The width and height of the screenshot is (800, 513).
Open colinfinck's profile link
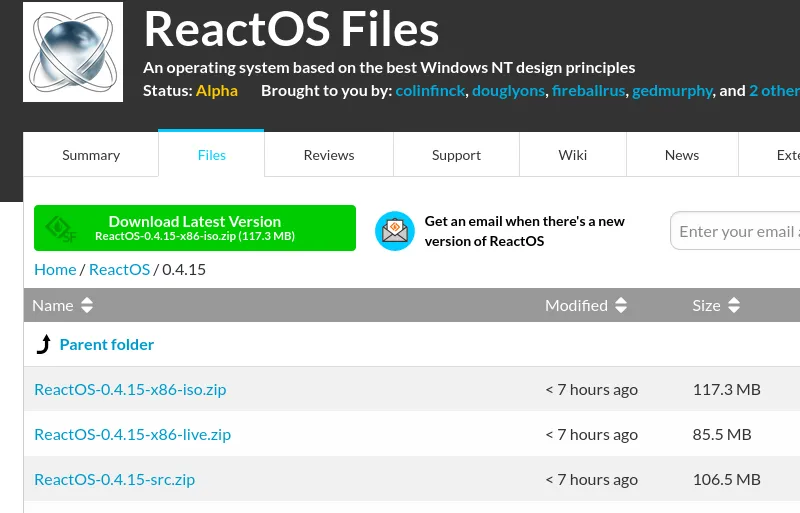pyautogui.click(x=430, y=91)
